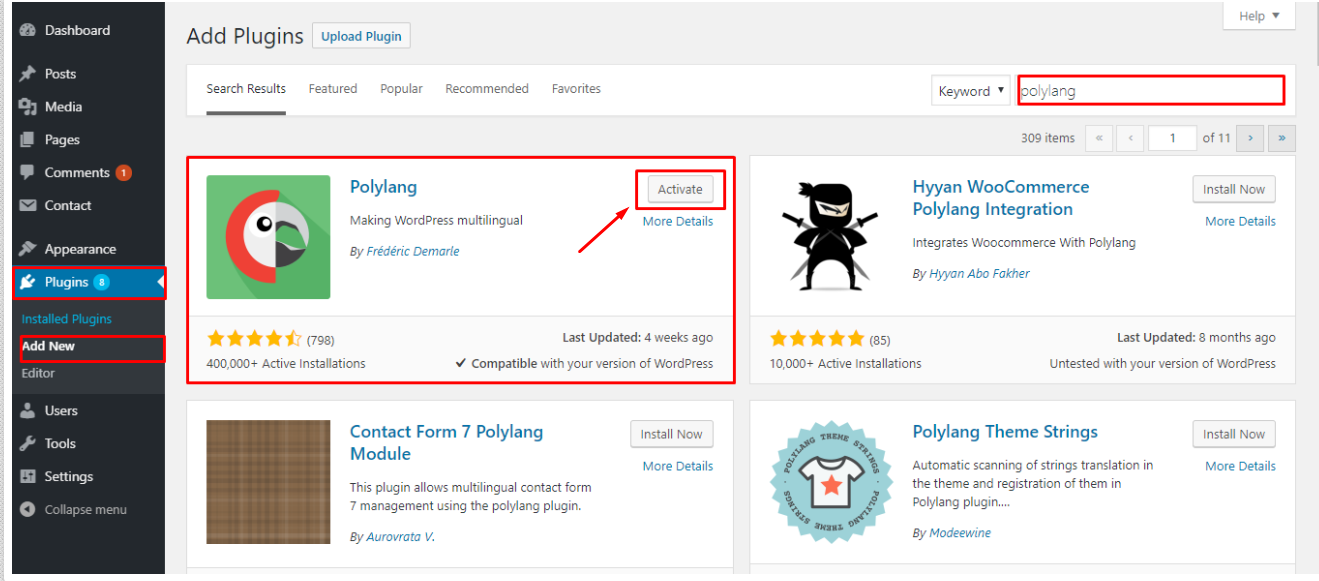Click the Collapse menu arrow icon
The height and width of the screenshot is (581, 1319).
point(28,510)
